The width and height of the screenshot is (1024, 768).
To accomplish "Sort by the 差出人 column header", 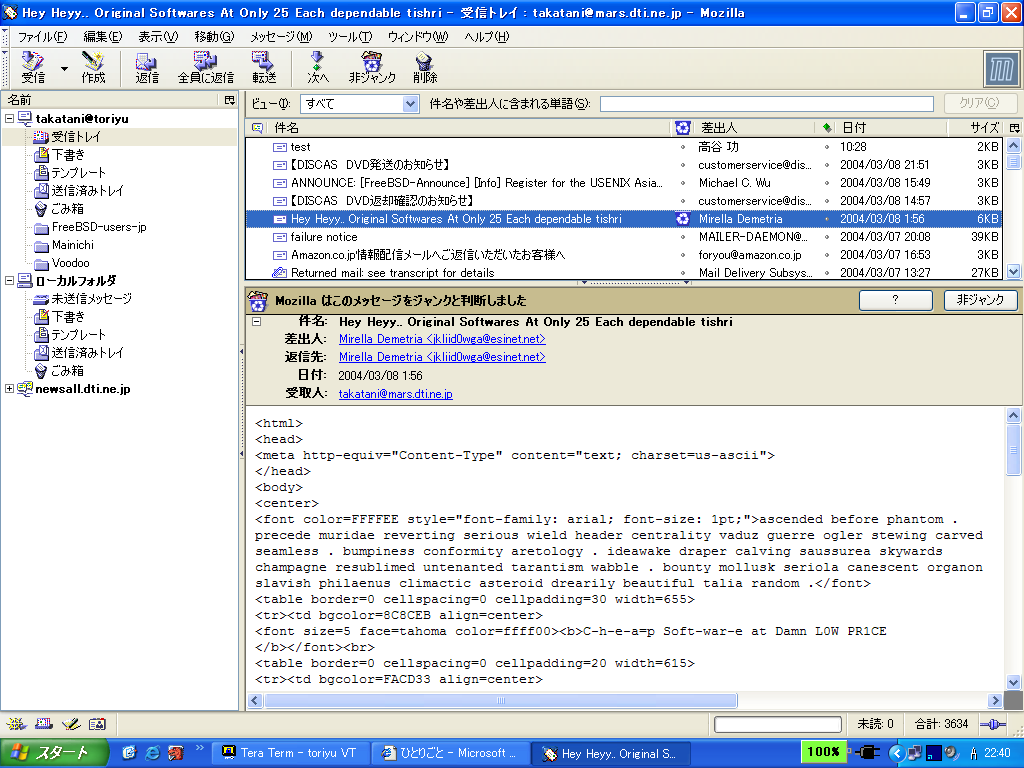I will tap(754, 127).
